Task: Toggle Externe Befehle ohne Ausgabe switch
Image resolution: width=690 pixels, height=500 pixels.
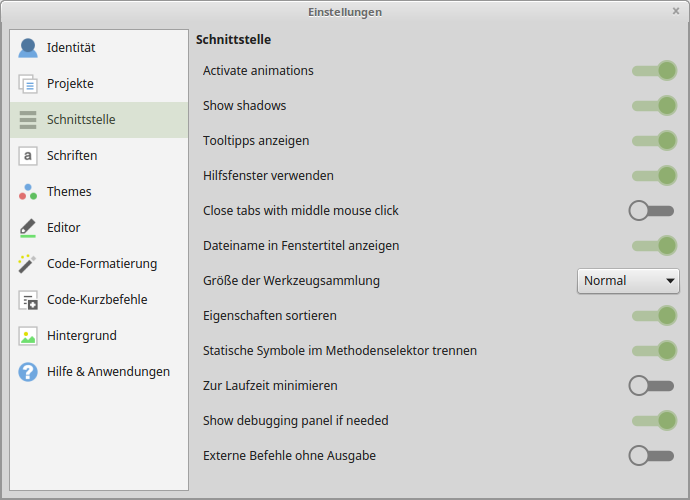Action: click(x=652, y=456)
